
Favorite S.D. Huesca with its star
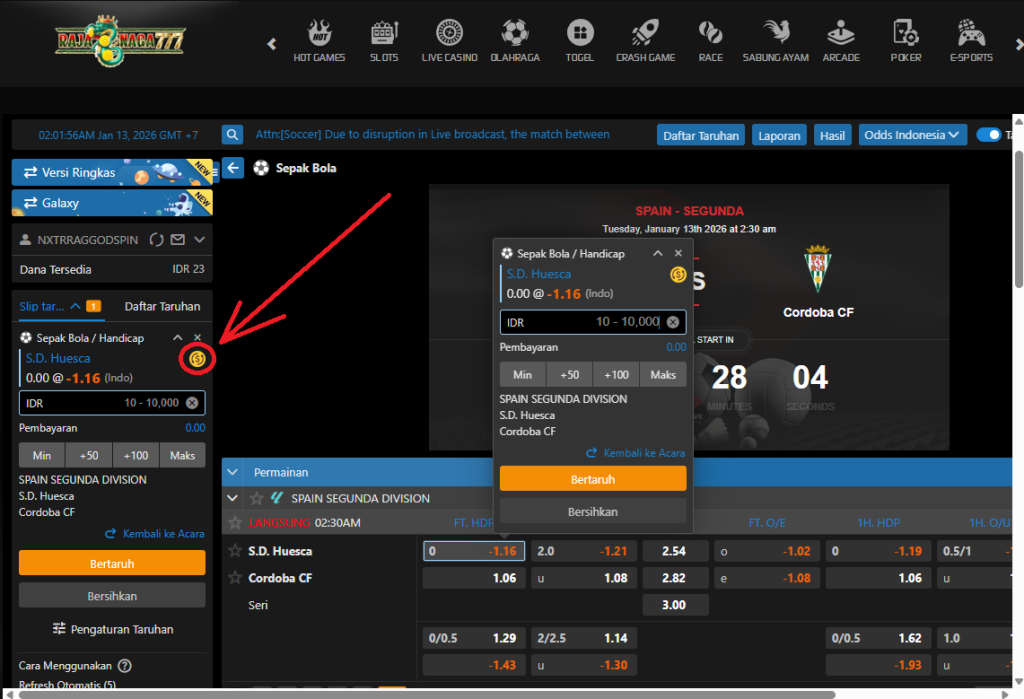pos(235,551)
